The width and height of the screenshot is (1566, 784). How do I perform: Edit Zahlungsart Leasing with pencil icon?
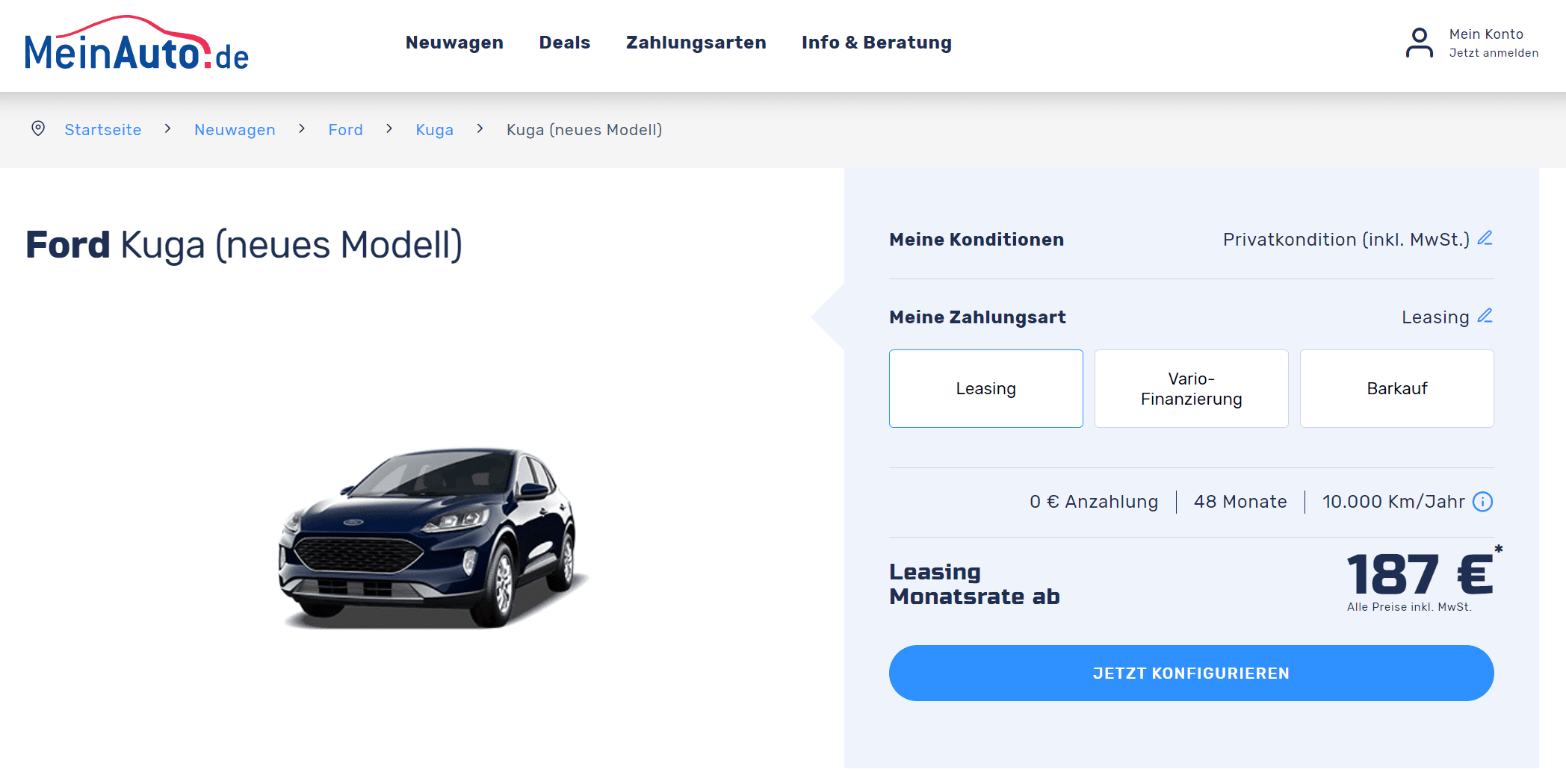coord(1485,316)
